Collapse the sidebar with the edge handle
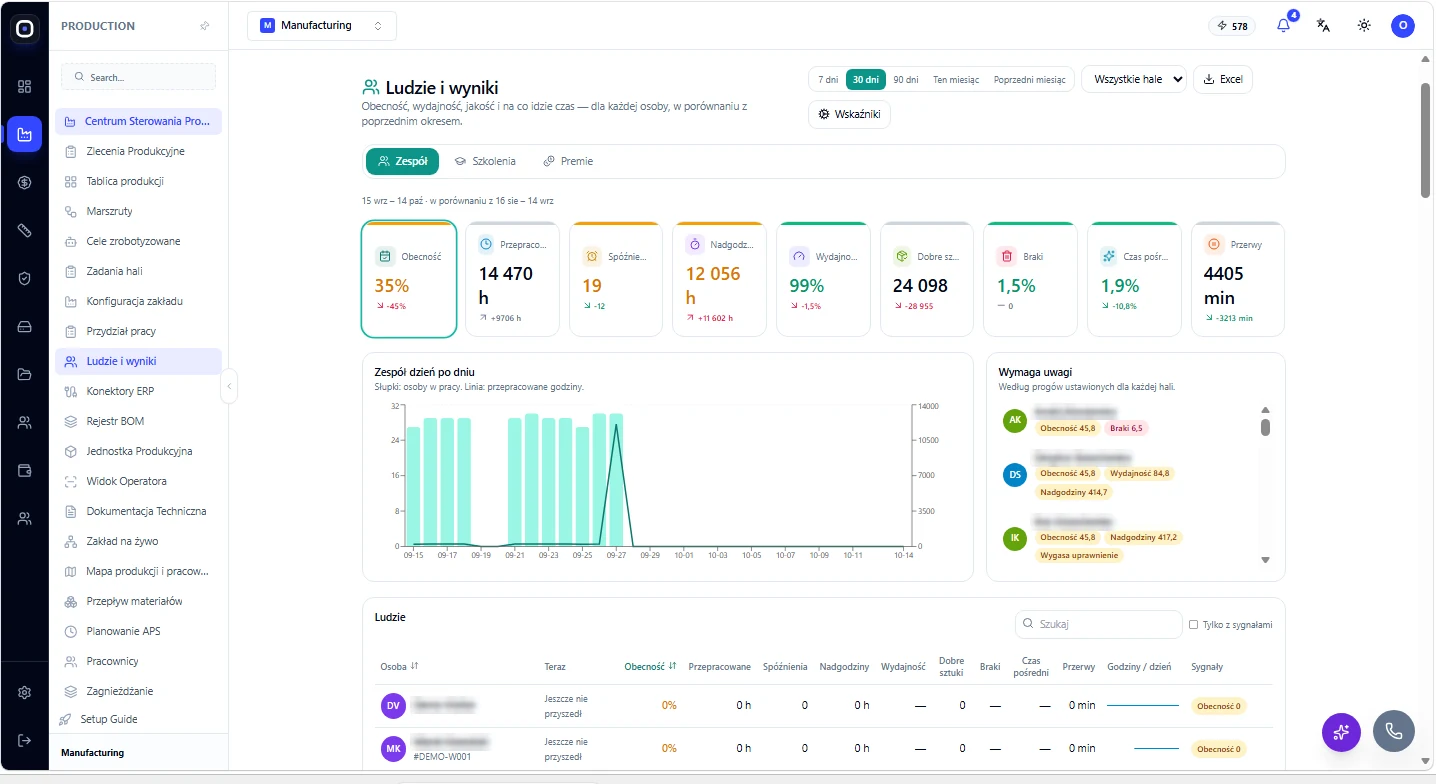 230,386
